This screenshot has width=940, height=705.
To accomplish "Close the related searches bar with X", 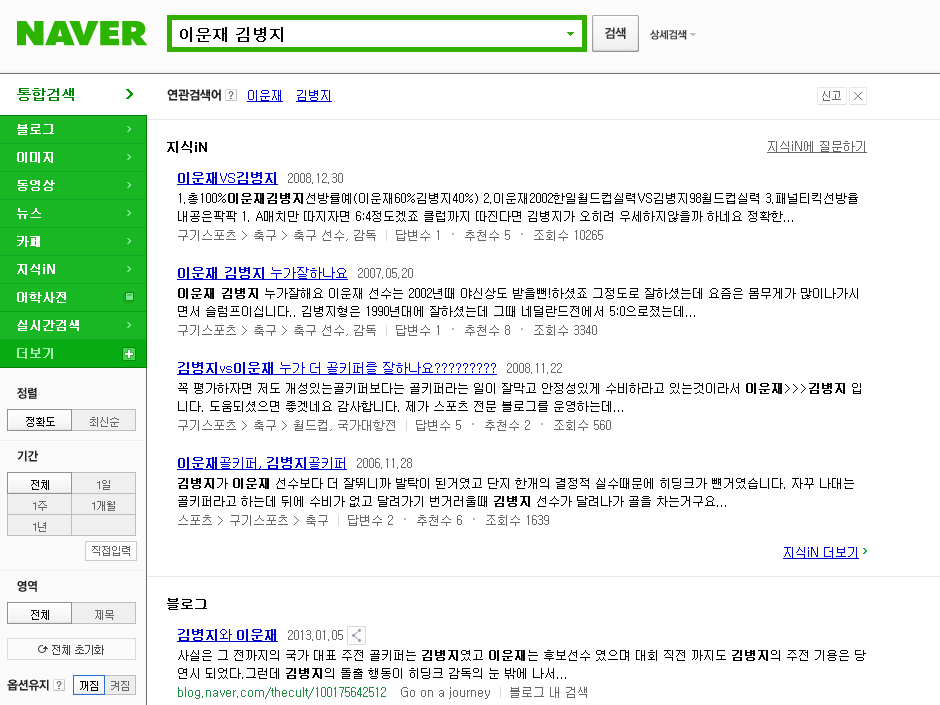I will [858, 96].
